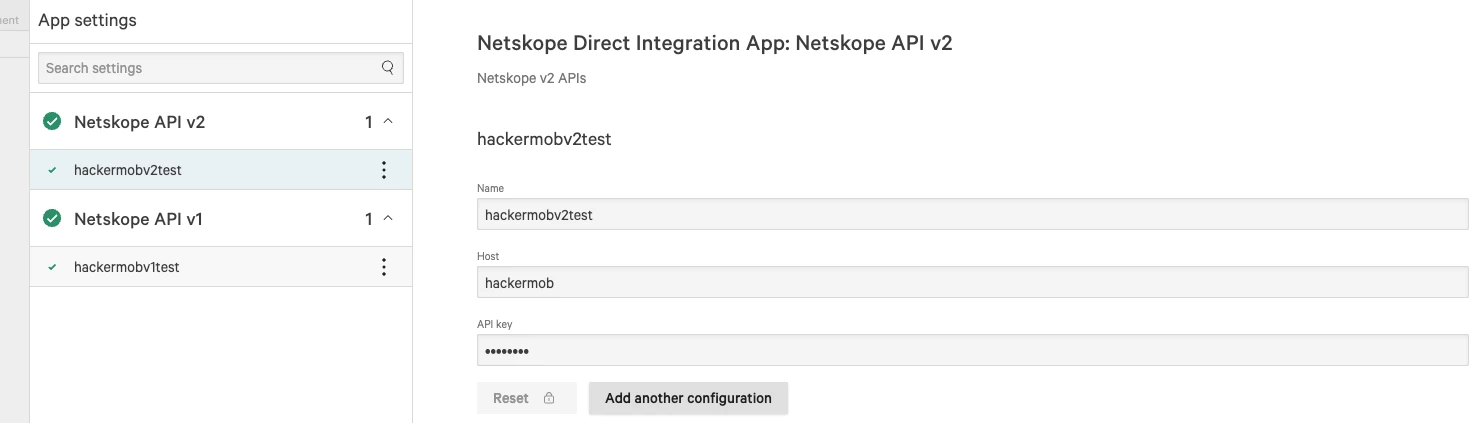
Task: Collapse the Netskope API v2 section chevron
Action: coord(389,122)
